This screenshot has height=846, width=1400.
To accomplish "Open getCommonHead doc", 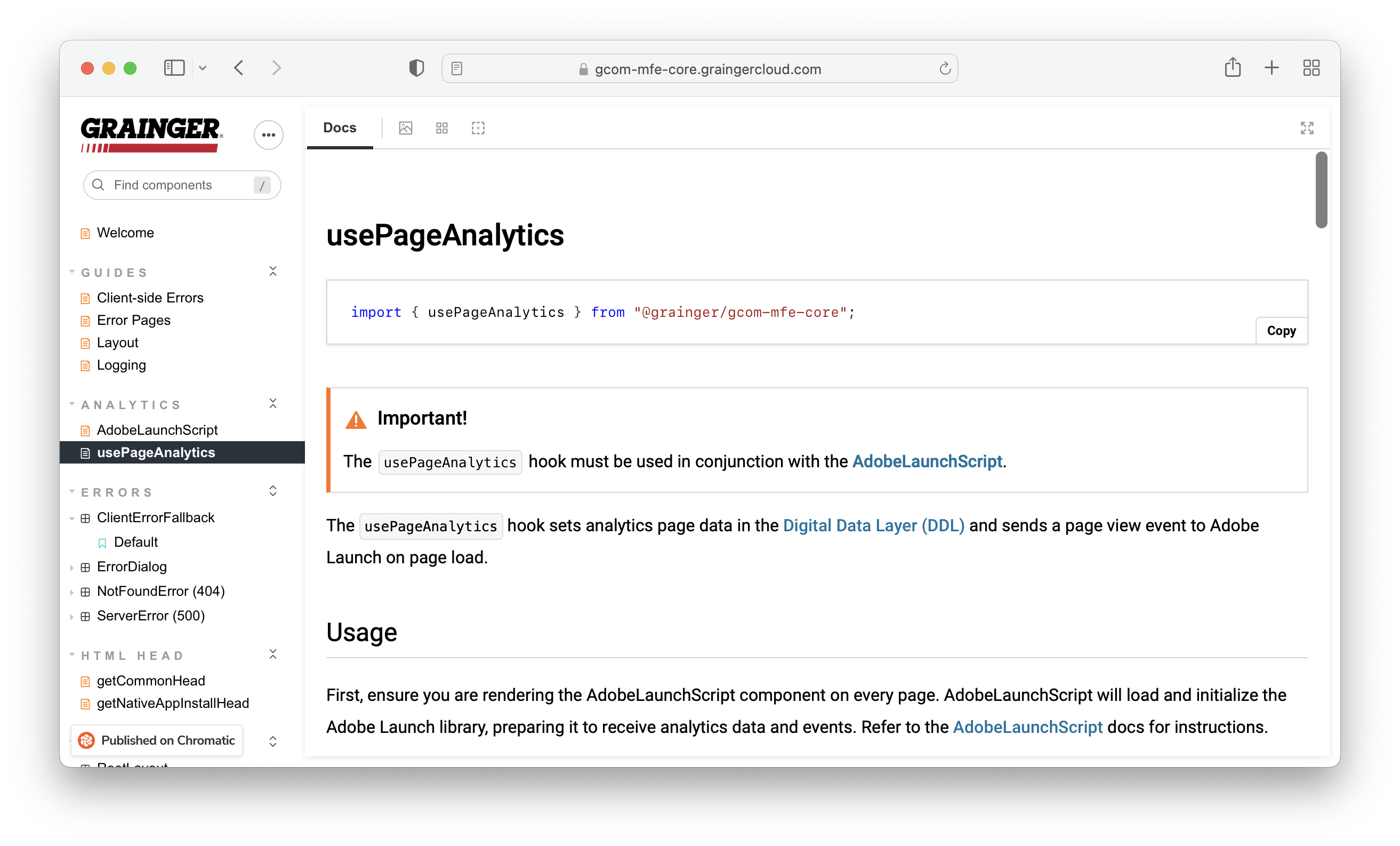I will tap(150, 681).
